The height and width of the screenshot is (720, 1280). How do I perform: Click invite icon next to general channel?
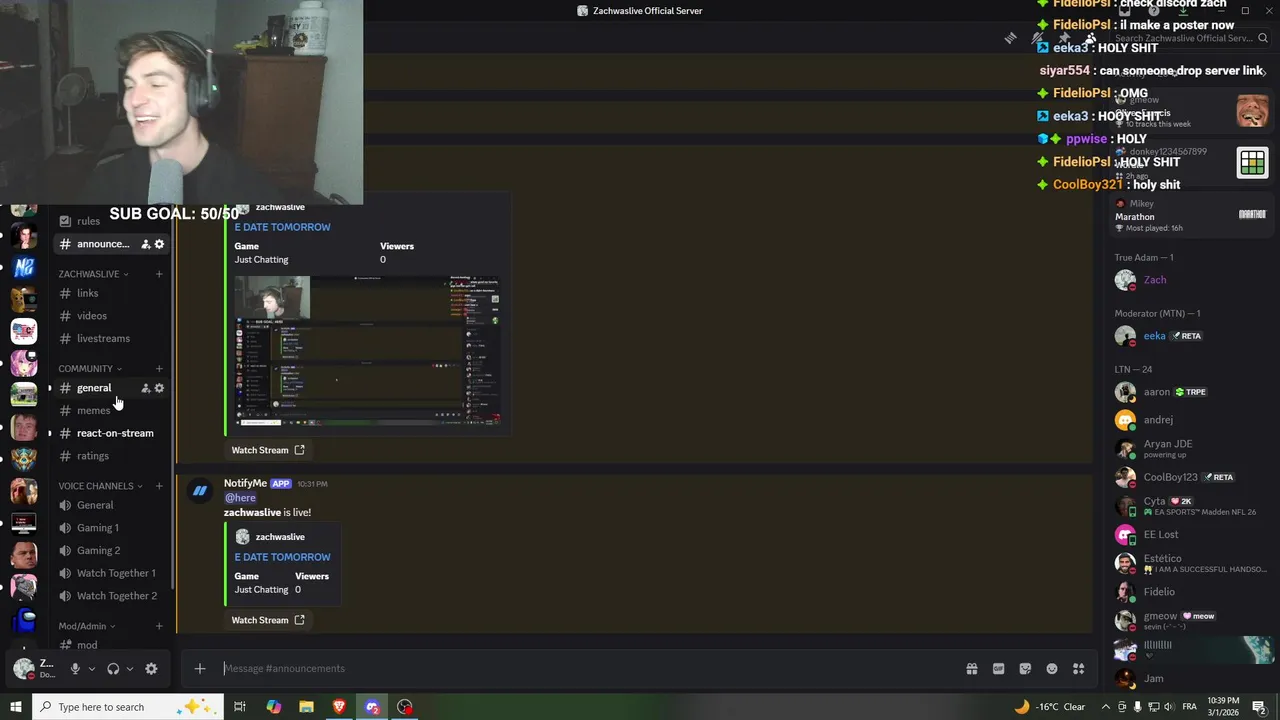145,388
